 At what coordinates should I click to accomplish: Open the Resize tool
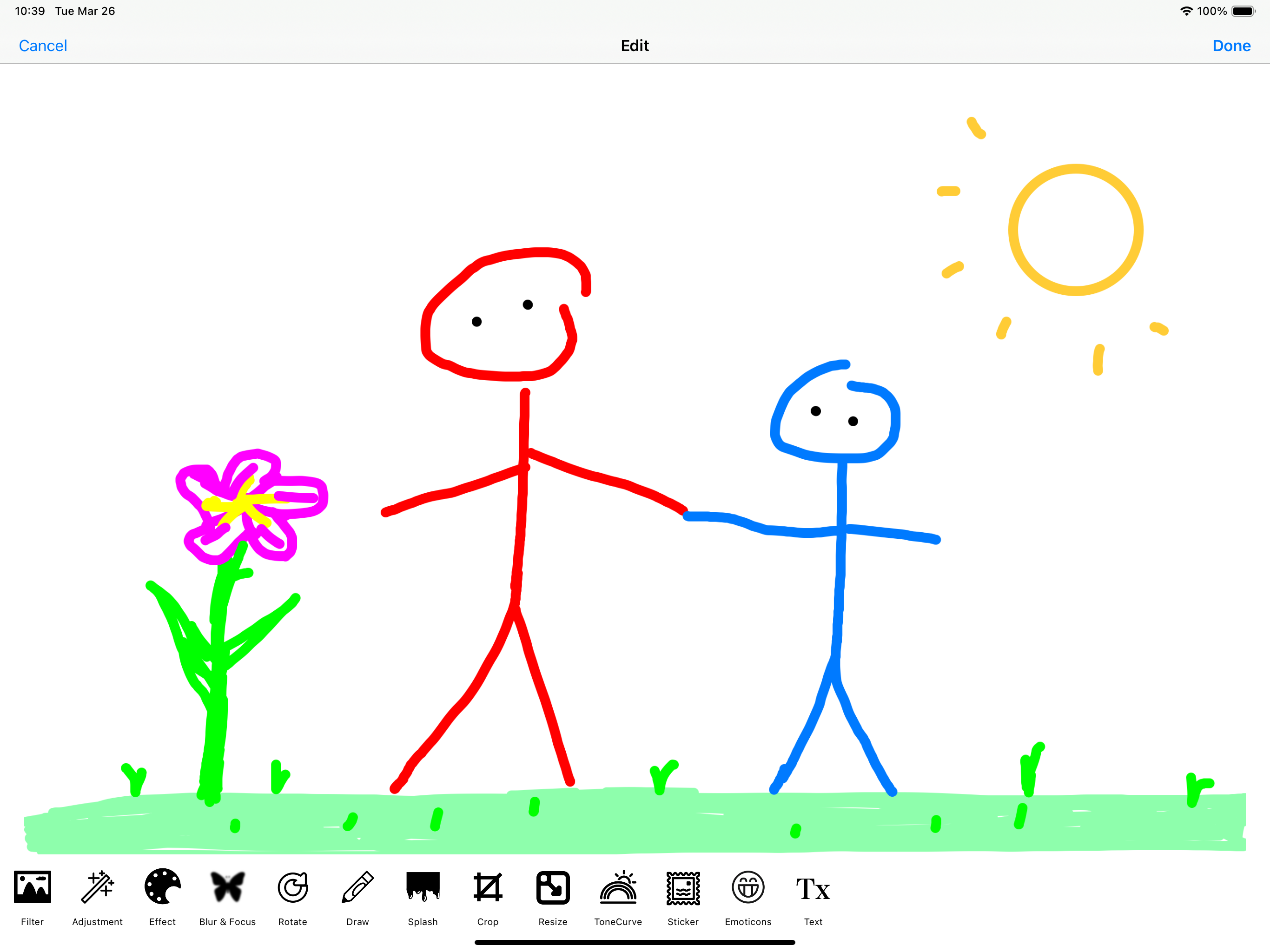click(x=553, y=898)
